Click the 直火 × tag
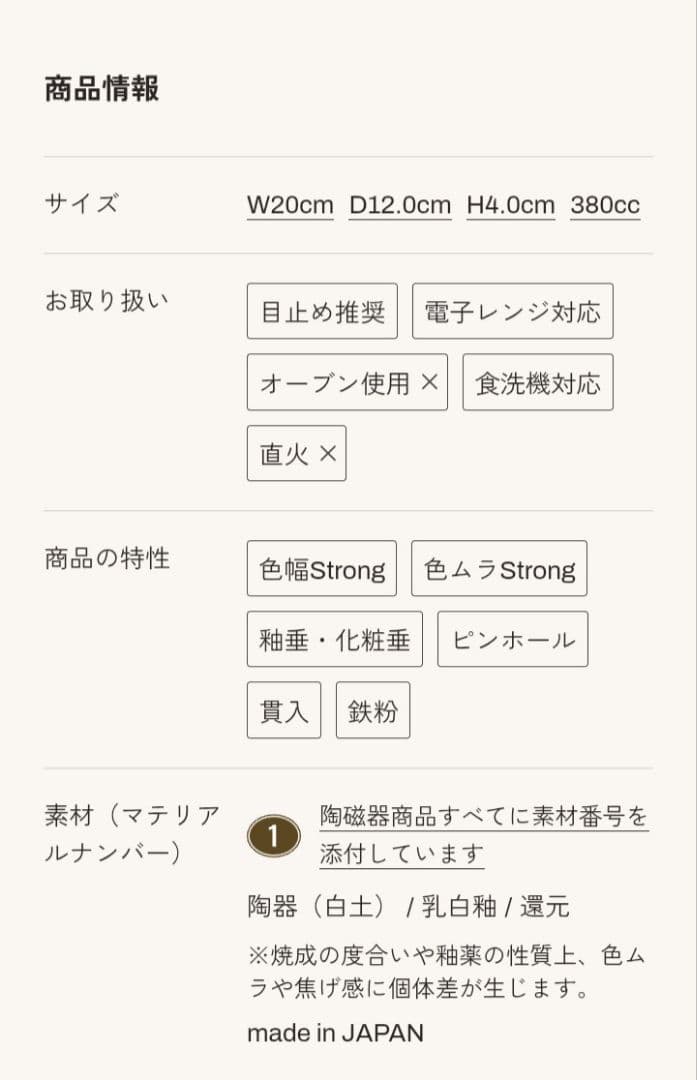Screen dimensions: 697x1080 pos(296,453)
